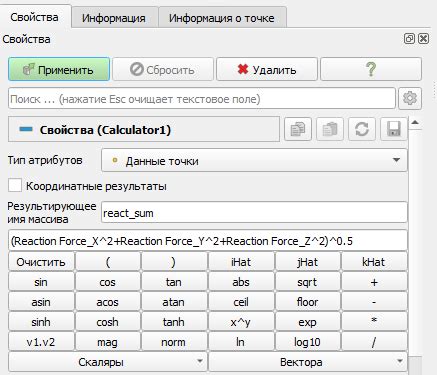Insert iHat unit vector
Screen dimensions: 437x375
pyautogui.click(x=241, y=262)
